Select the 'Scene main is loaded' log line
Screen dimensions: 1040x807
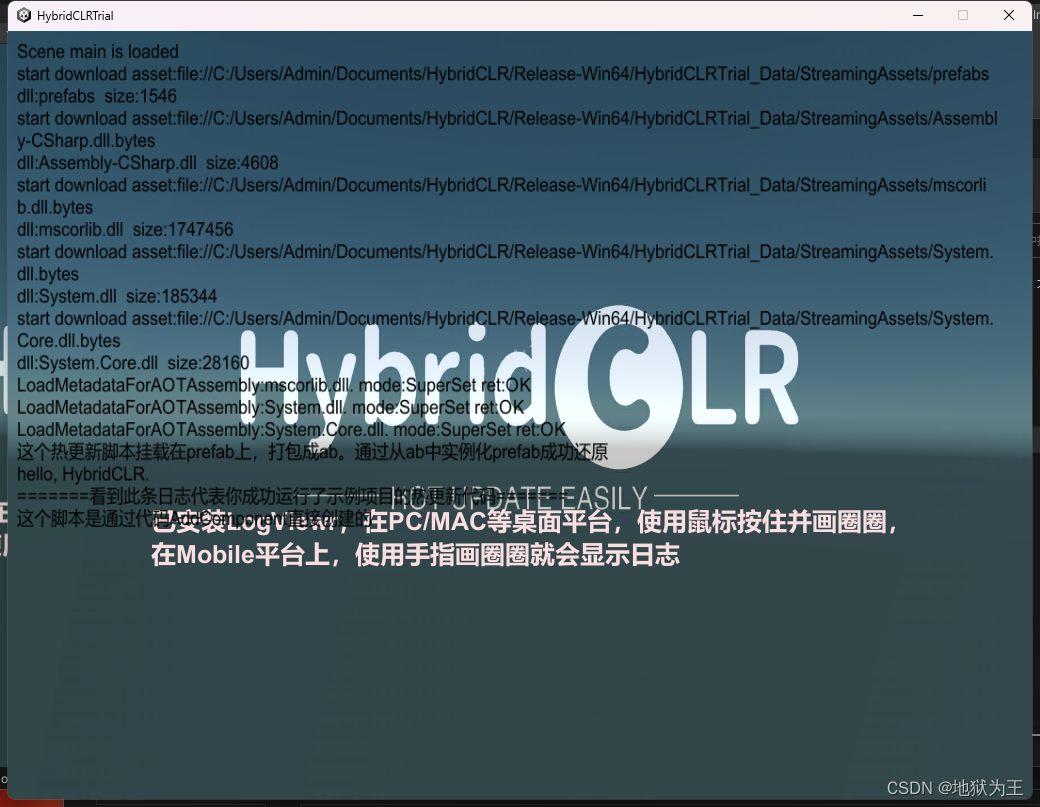97,51
